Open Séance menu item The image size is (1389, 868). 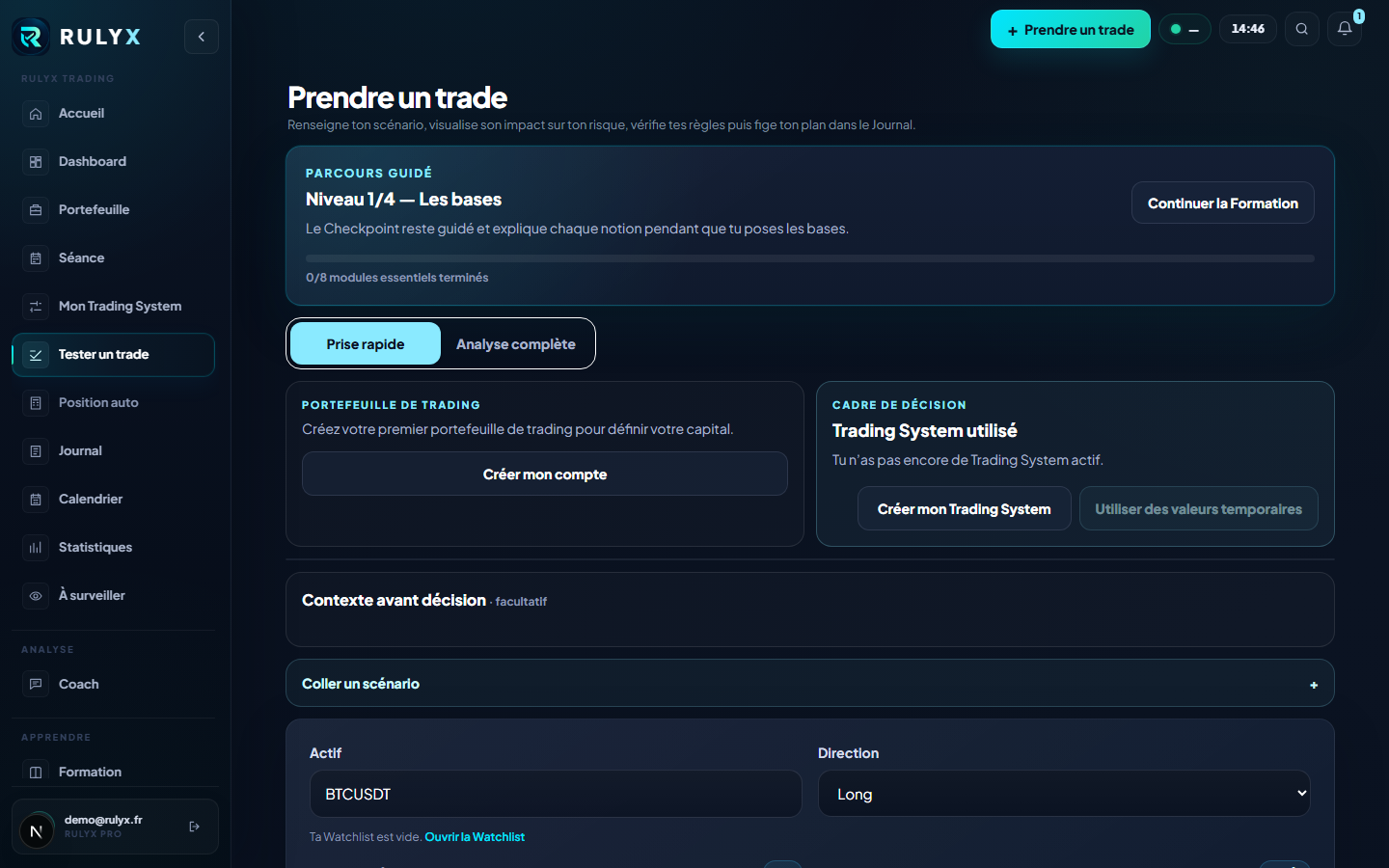tap(113, 258)
